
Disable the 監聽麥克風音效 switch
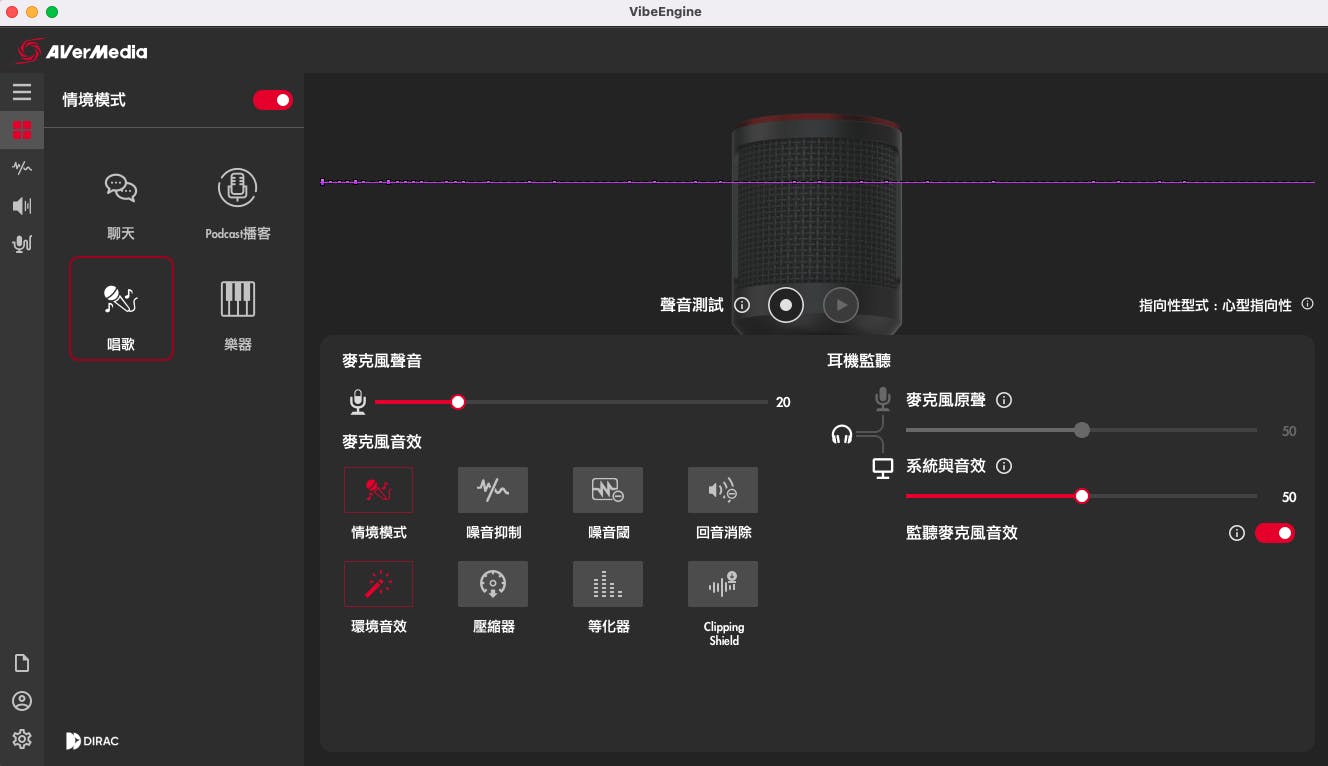[1275, 533]
